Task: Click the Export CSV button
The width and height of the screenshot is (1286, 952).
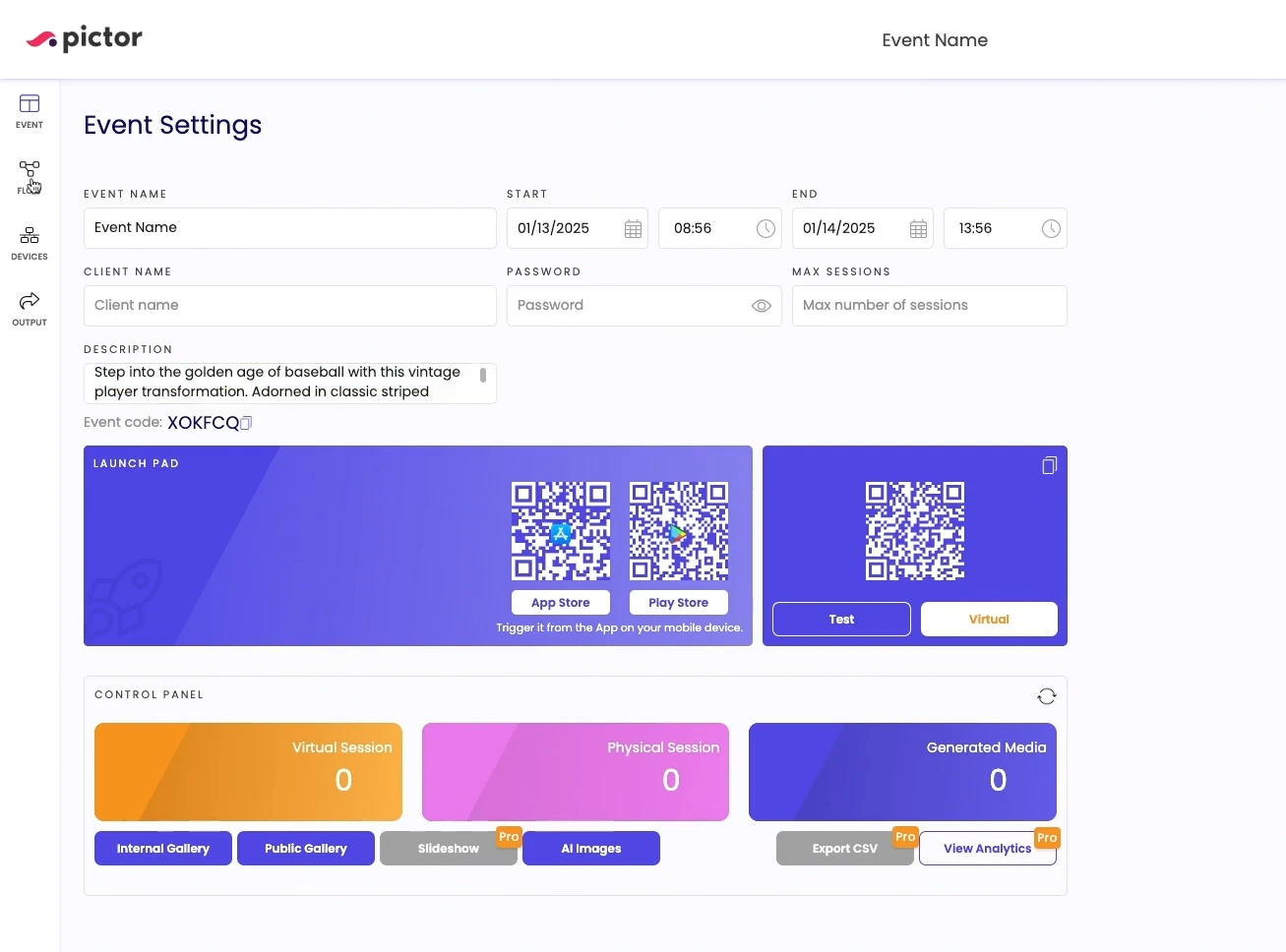Action: (x=845, y=849)
